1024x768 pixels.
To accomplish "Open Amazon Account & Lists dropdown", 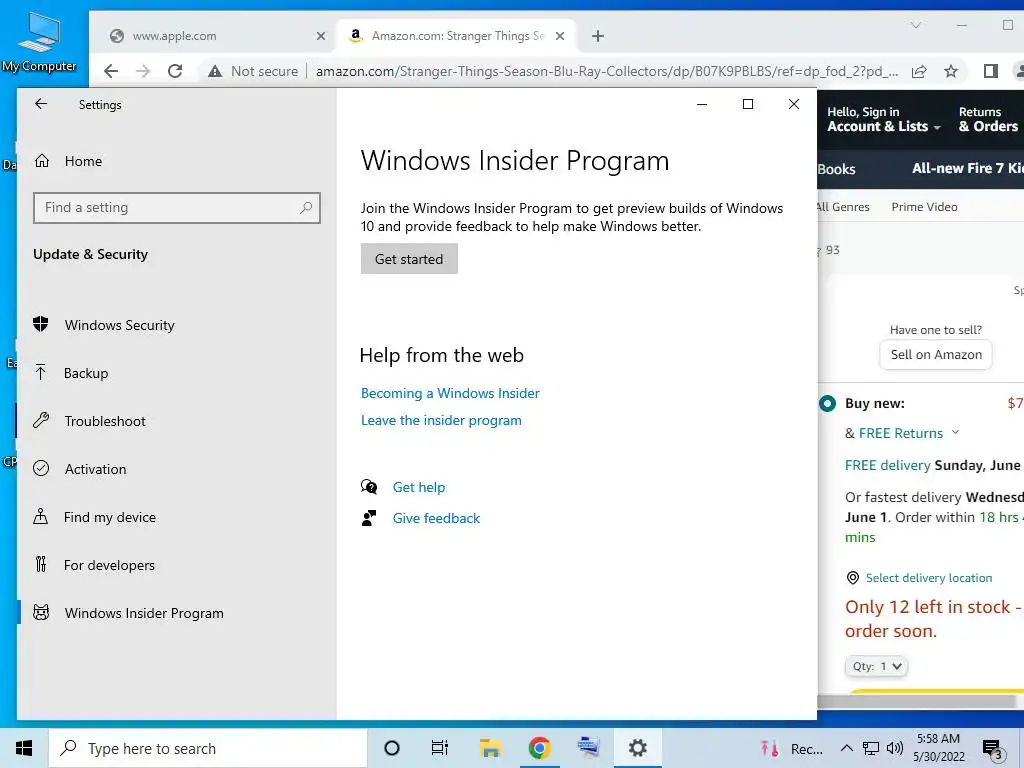I will pyautogui.click(x=883, y=120).
